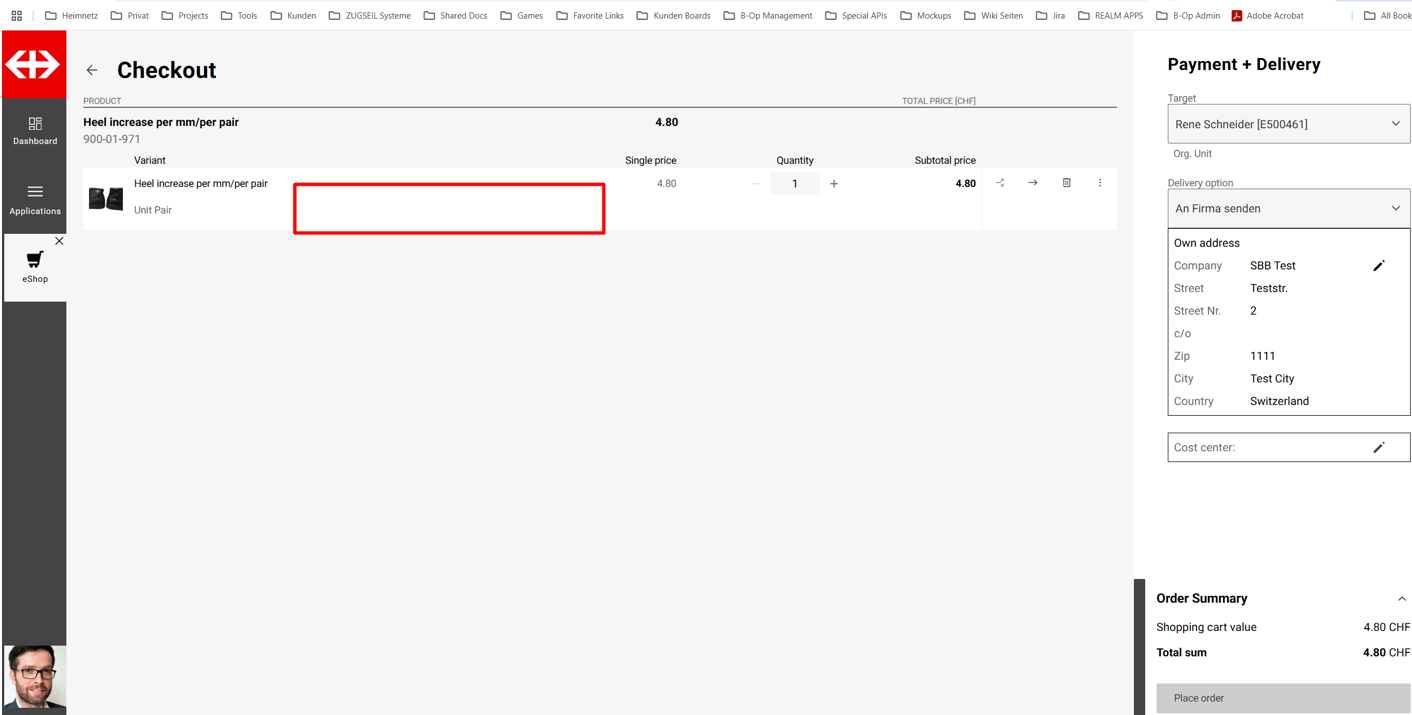Screen dimensions: 1412x715
Task: Open the Target dropdown Rene Schneider
Action: pos(1288,124)
